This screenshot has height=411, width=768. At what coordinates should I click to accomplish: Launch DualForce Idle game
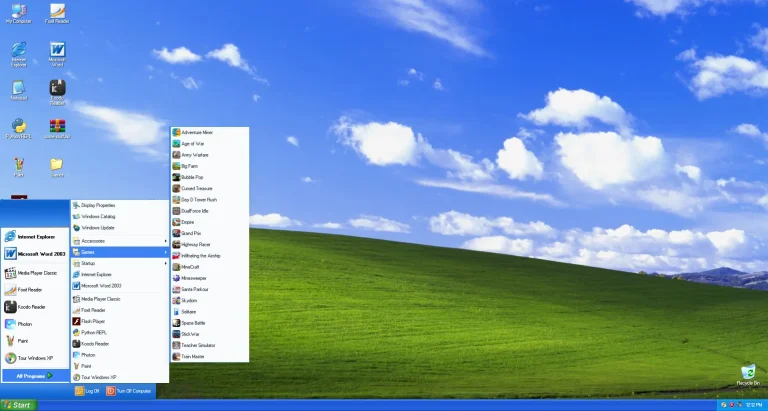(210, 211)
